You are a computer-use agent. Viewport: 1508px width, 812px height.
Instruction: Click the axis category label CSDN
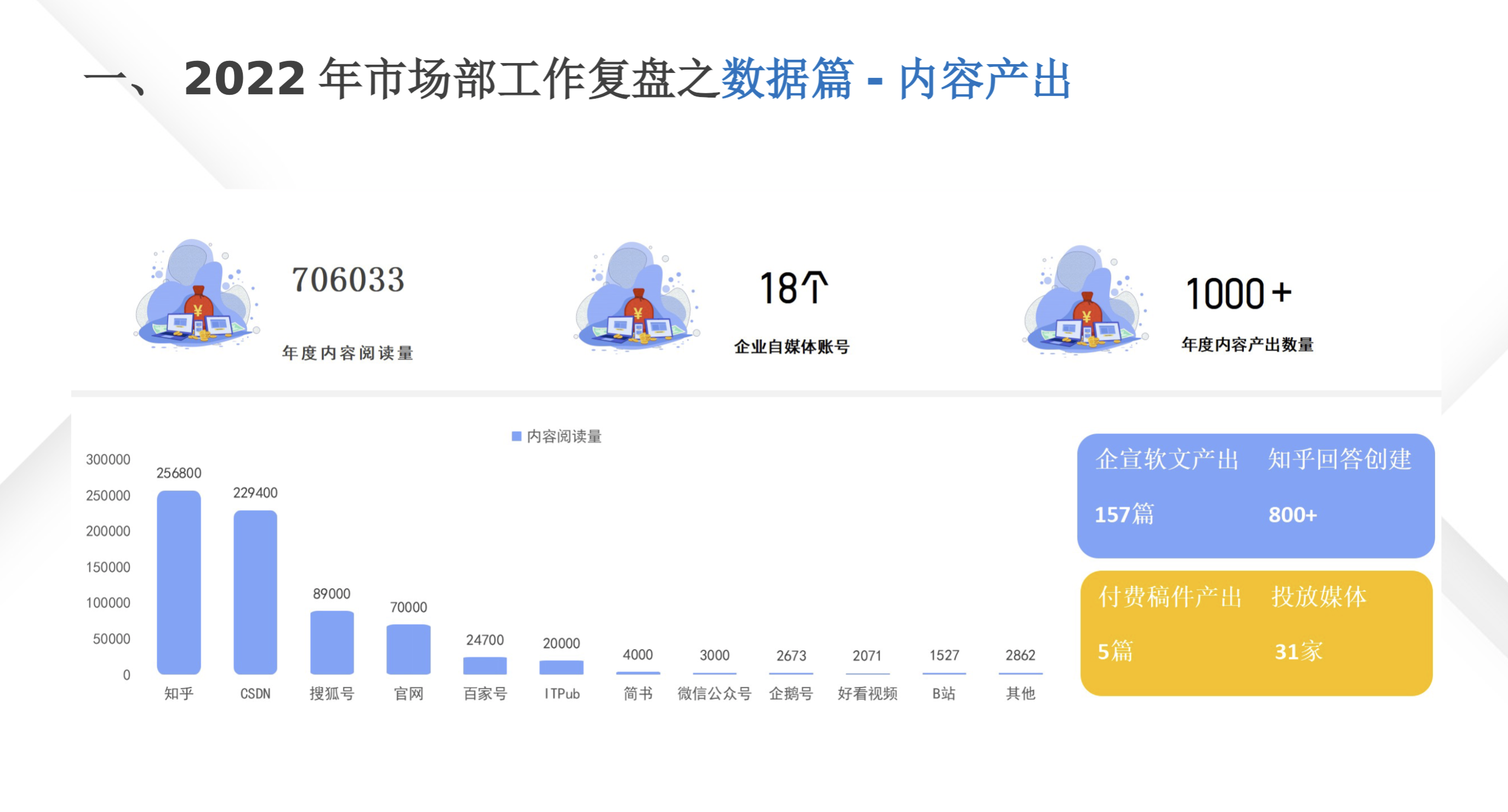click(255, 694)
